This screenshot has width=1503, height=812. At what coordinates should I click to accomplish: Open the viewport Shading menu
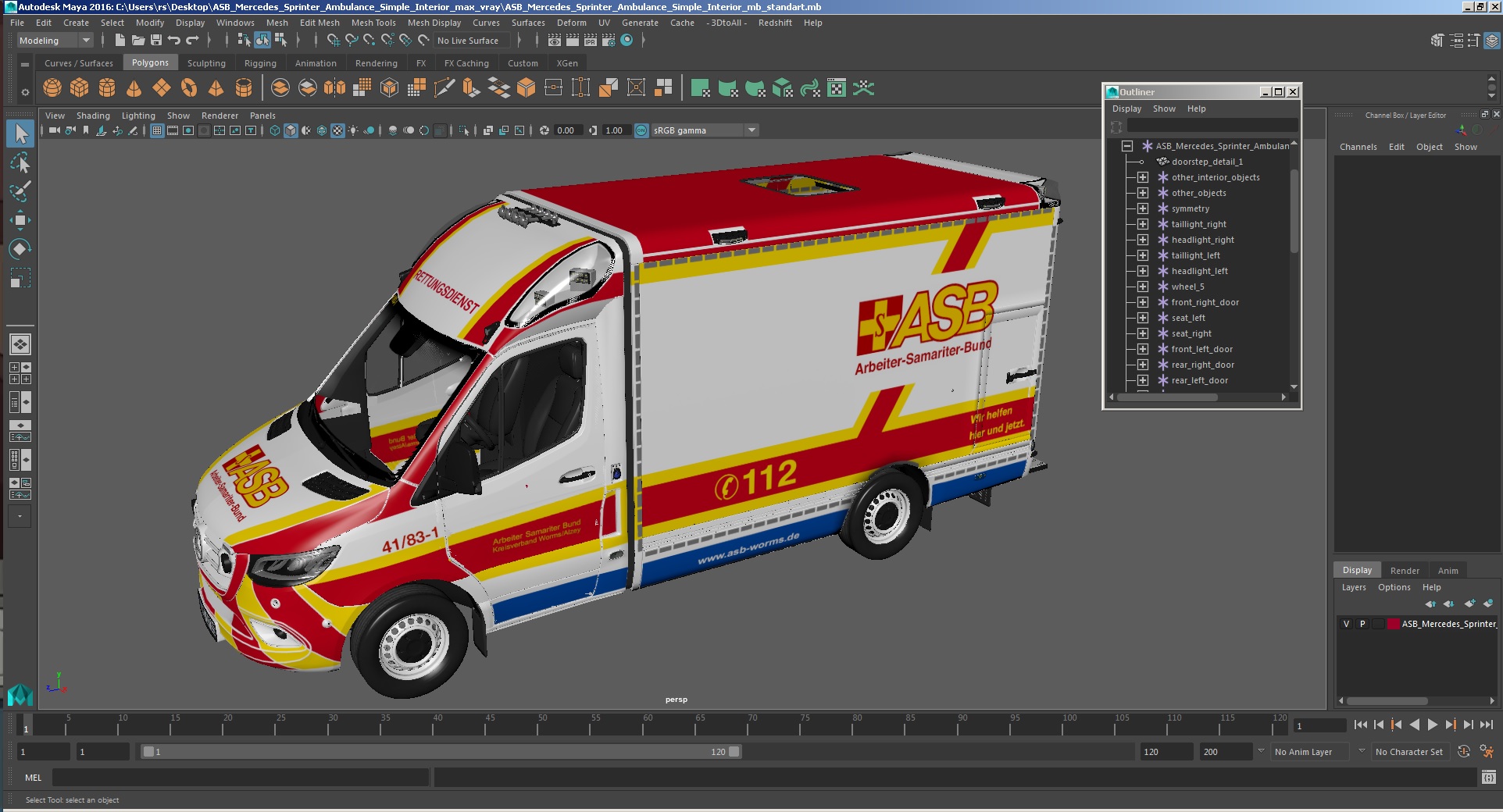pos(93,116)
